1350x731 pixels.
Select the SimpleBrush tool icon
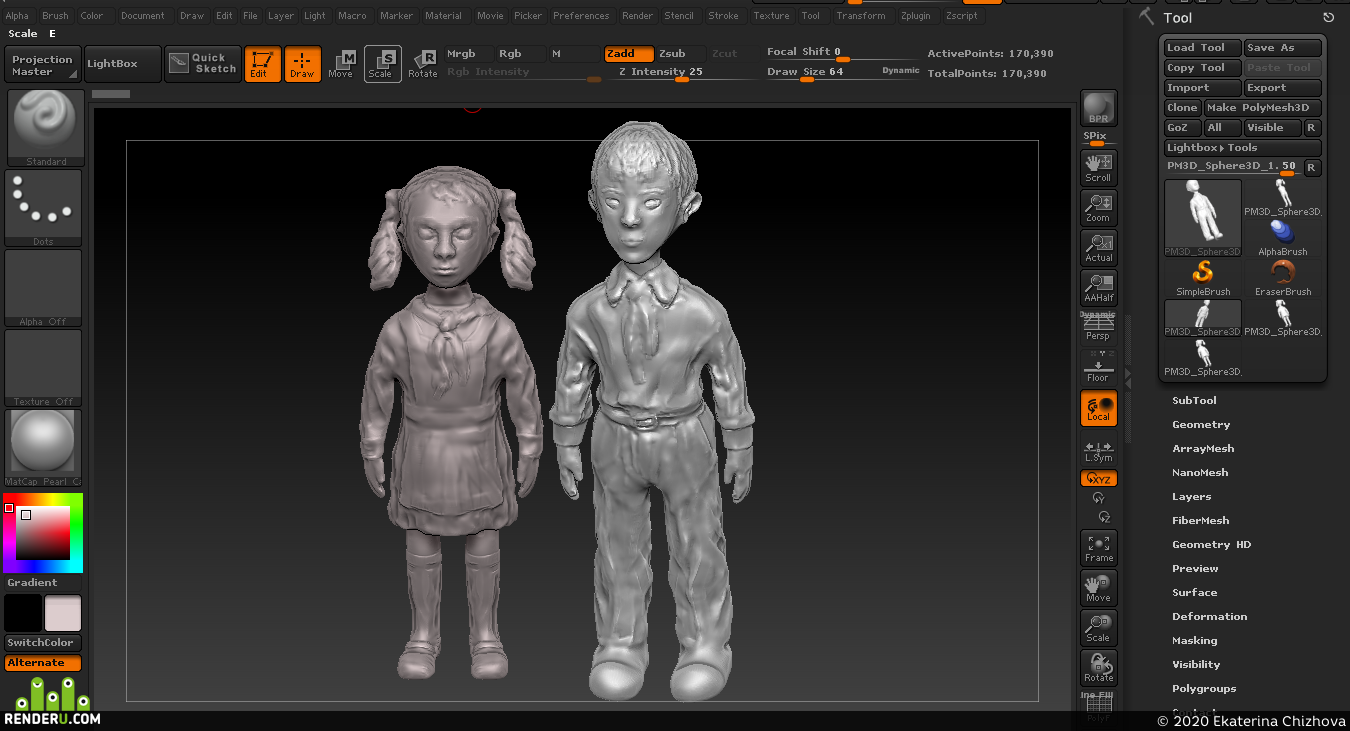coord(1203,278)
